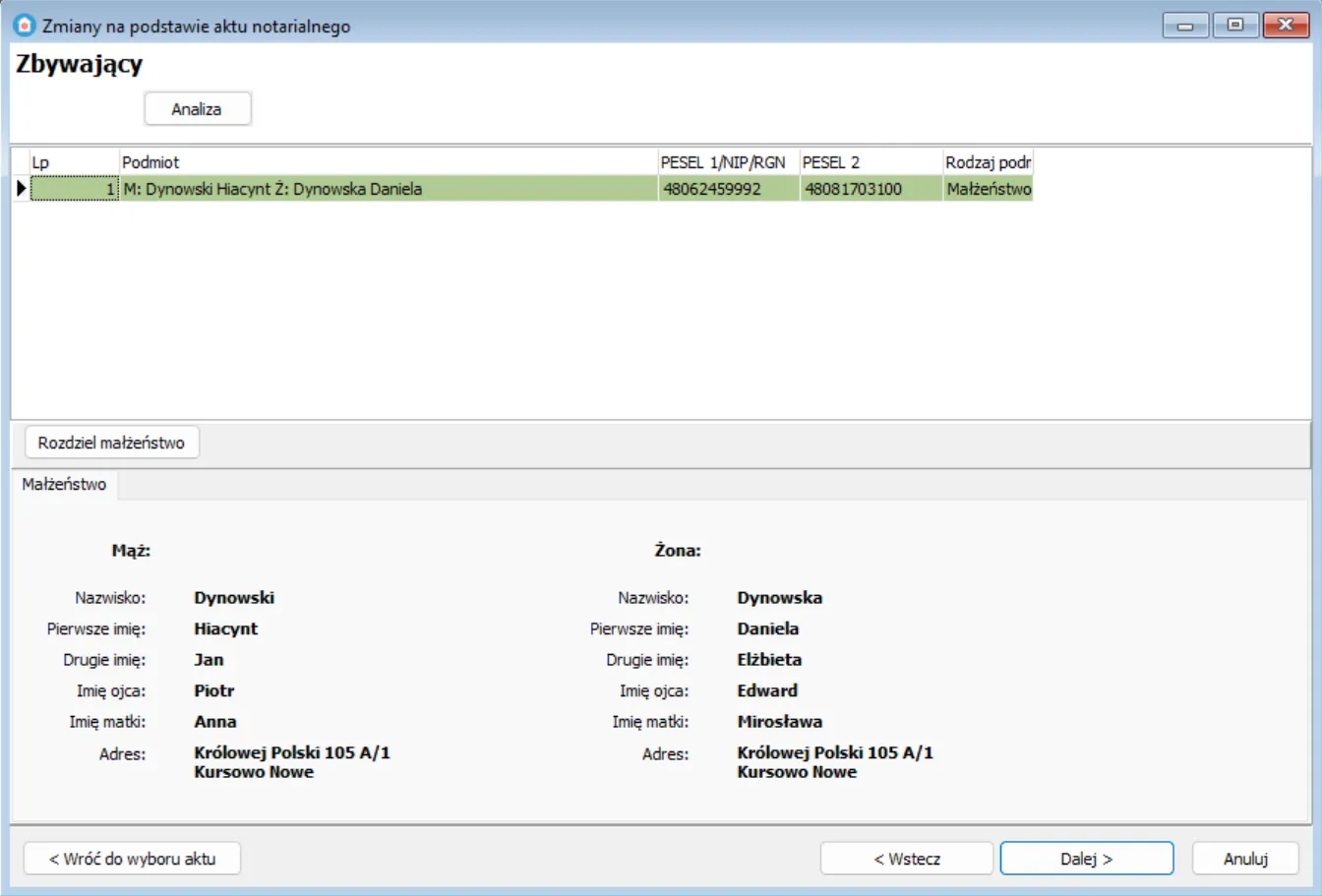Viewport: 1322px width, 896px height.
Task: Maximize the dialog window
Action: [x=1235, y=26]
